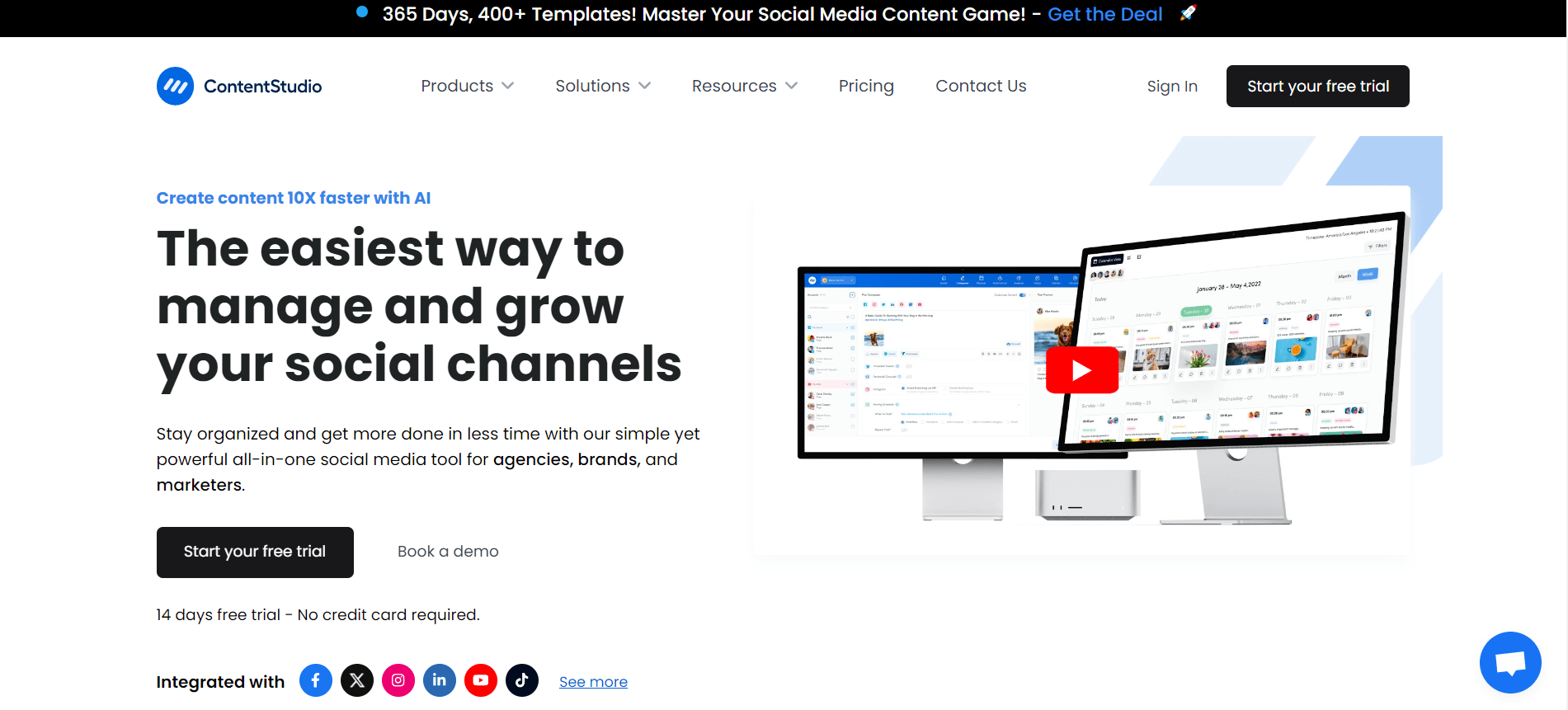Viewport: 1568px width, 710px height.
Task: Open the YouTube integration icon
Action: coord(481,680)
